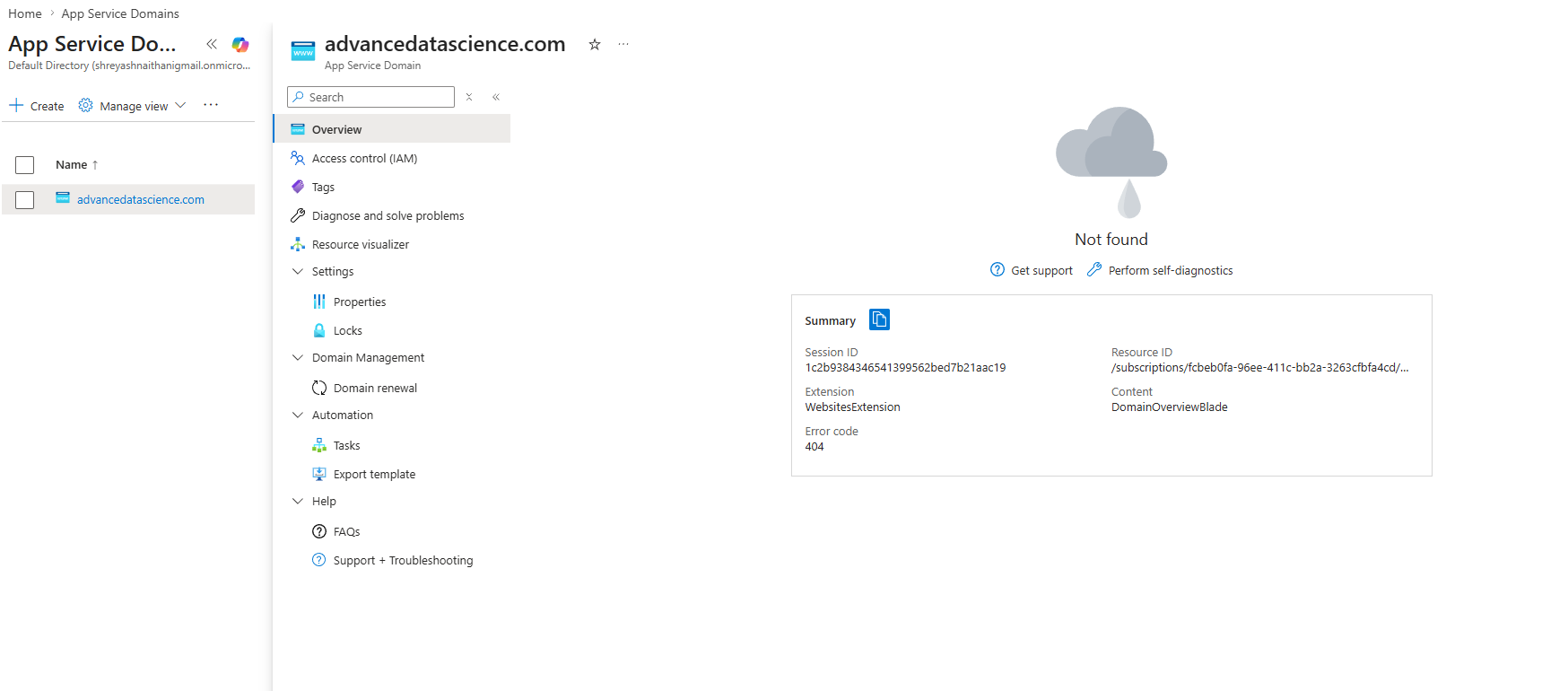Click the Export template icon
This screenshot has height=691, width=1568.
pos(319,474)
